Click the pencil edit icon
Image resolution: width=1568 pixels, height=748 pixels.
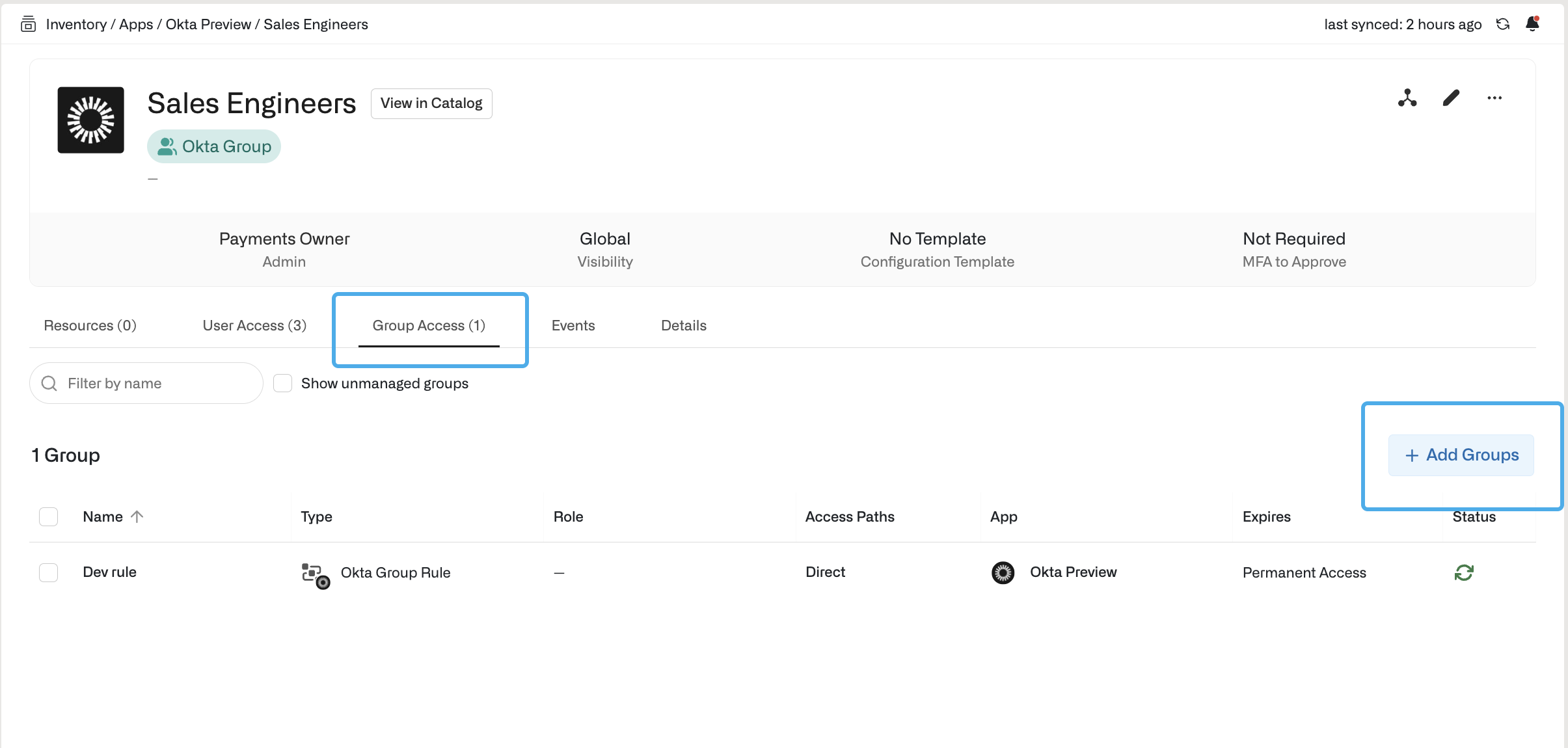point(1451,98)
